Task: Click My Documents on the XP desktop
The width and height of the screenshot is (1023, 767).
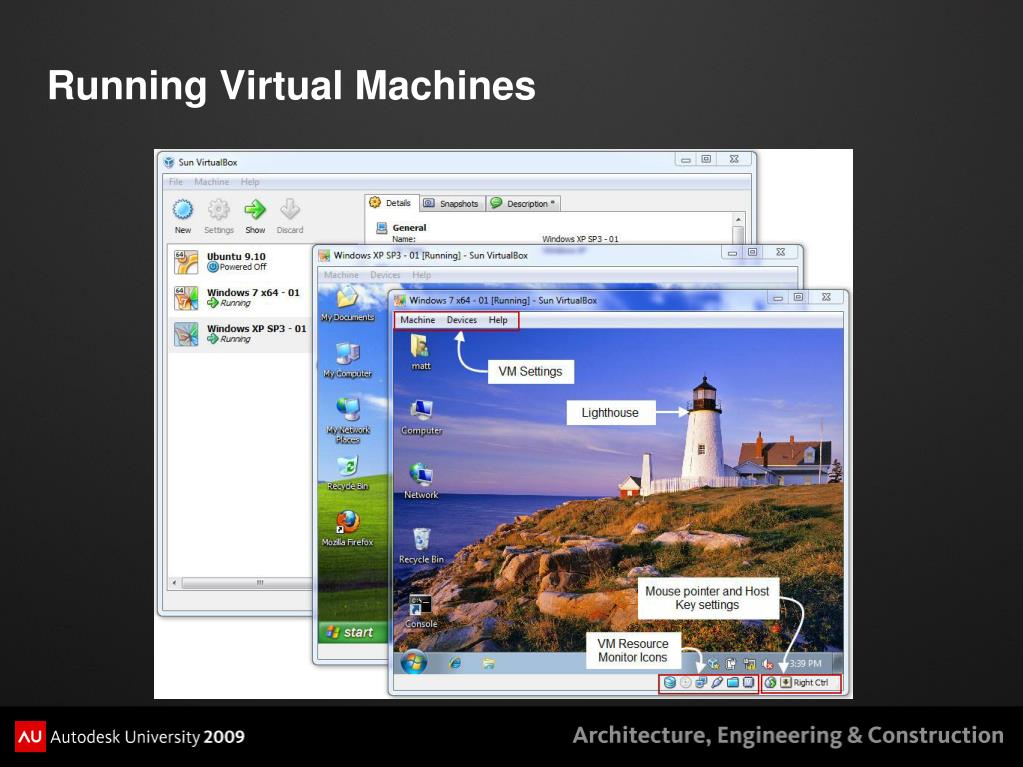Action: point(347,304)
